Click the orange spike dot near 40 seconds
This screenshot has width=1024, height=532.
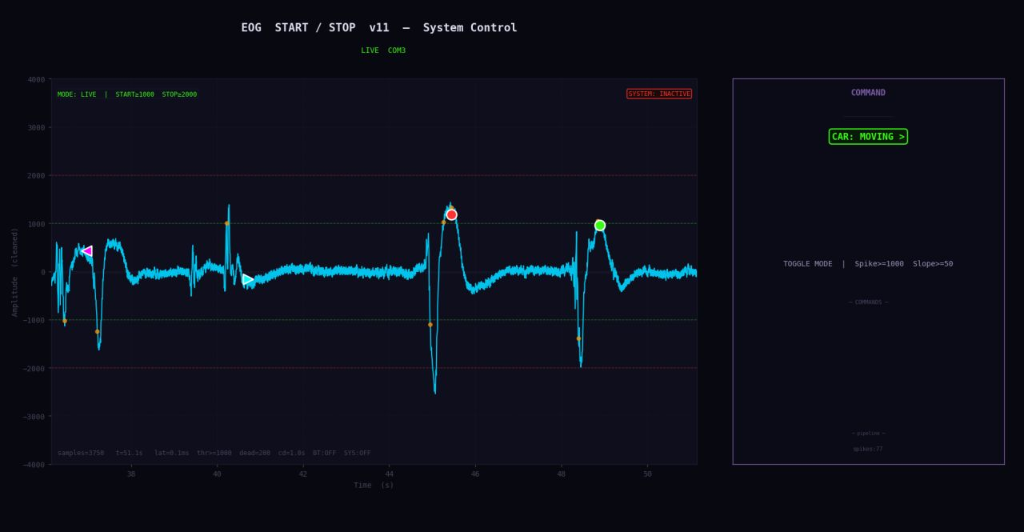[227, 223]
